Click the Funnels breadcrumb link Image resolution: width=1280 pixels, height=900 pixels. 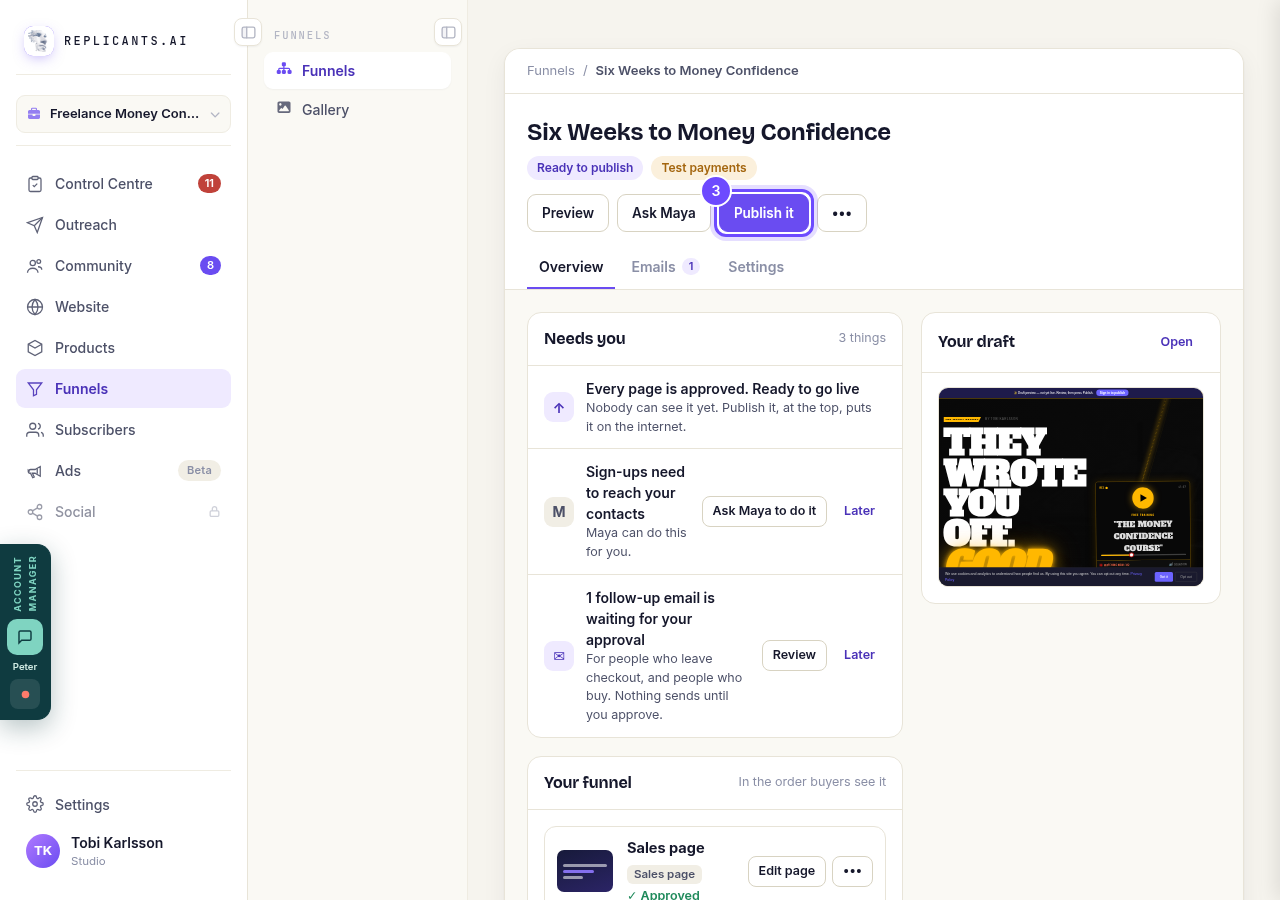[x=551, y=71]
